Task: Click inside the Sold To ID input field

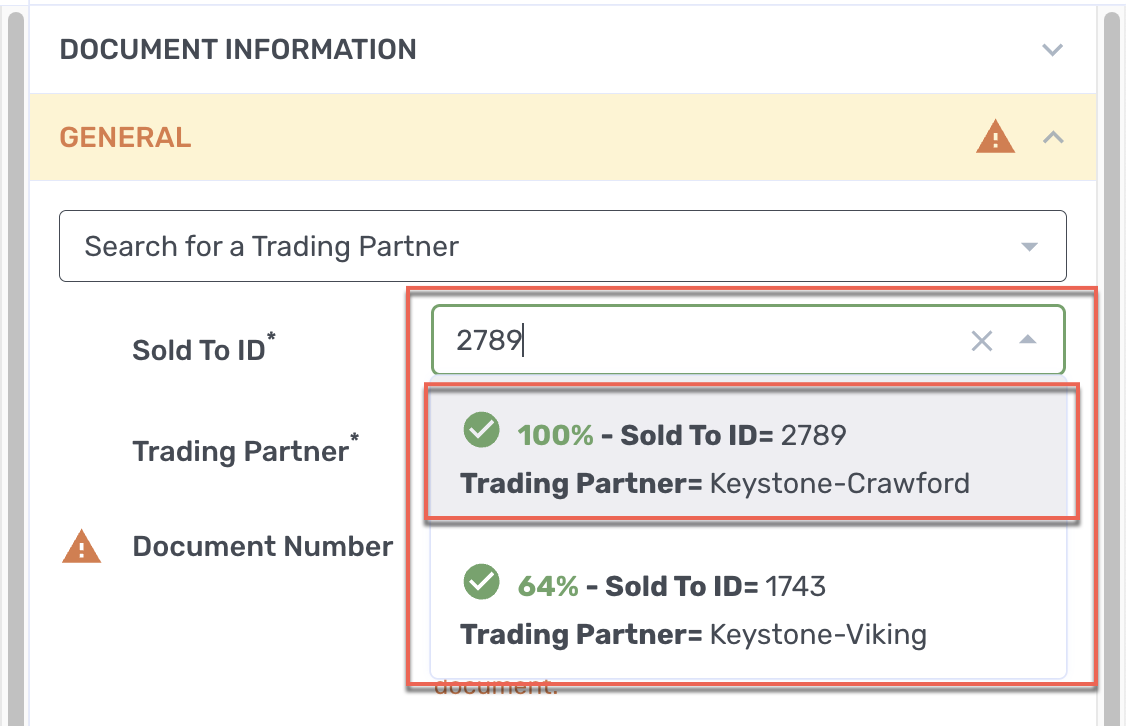Action: (x=700, y=340)
